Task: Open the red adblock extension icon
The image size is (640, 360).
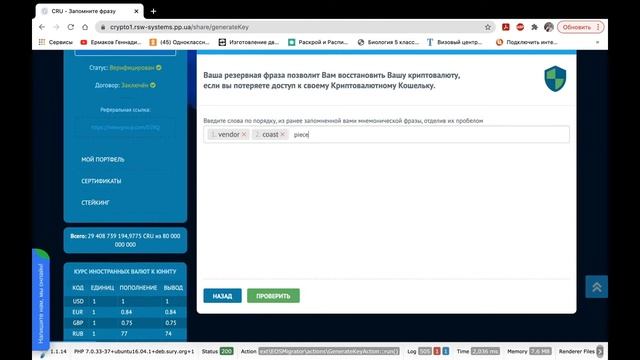Action: 520,27
